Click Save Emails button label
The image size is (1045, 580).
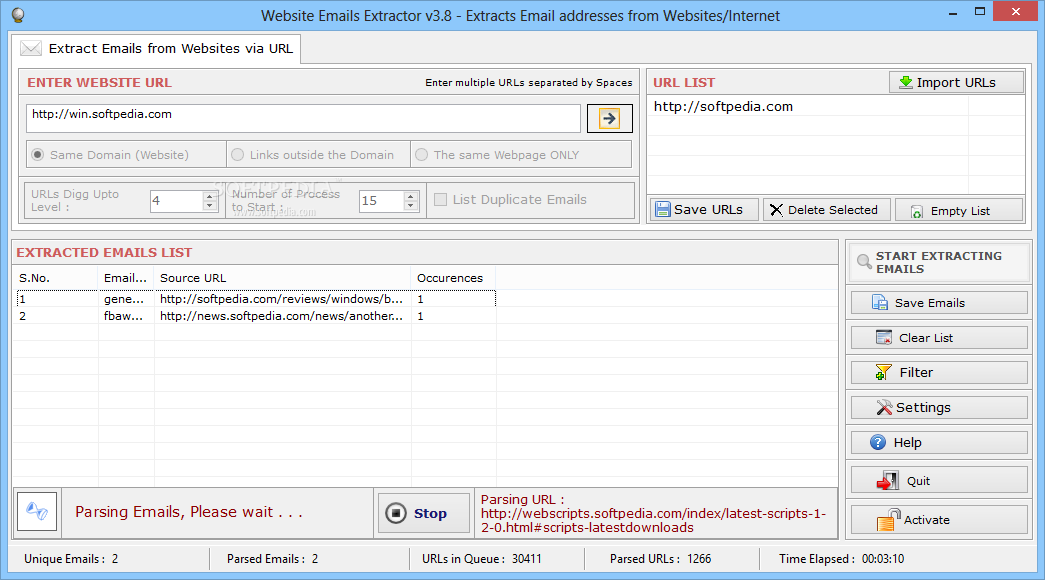tap(930, 303)
